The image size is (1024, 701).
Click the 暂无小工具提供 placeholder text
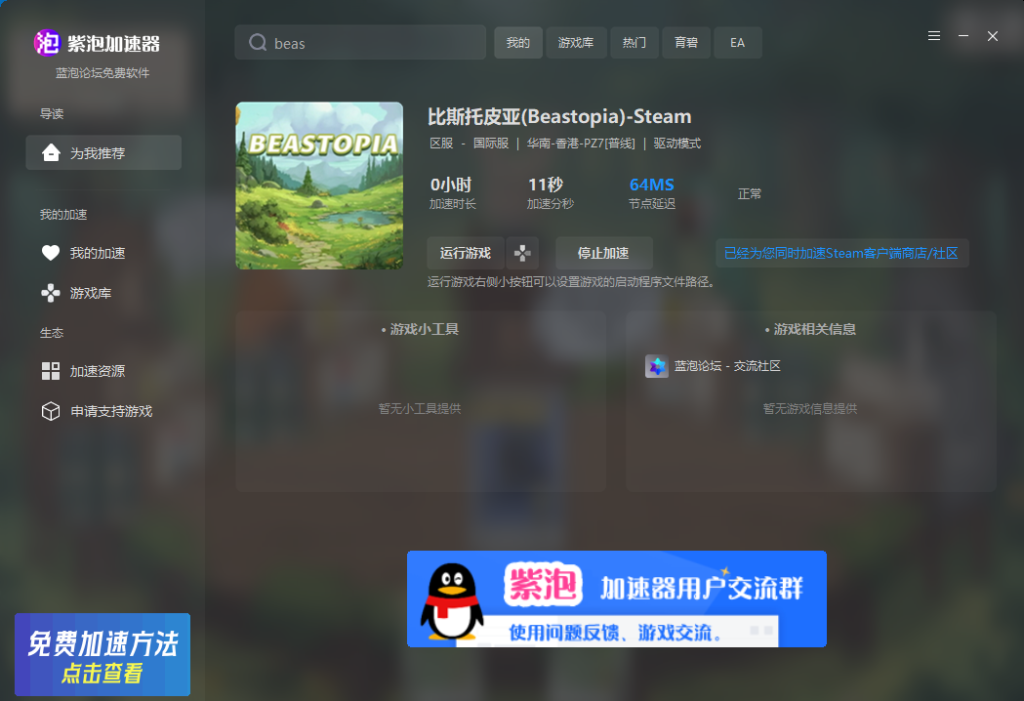[420, 408]
